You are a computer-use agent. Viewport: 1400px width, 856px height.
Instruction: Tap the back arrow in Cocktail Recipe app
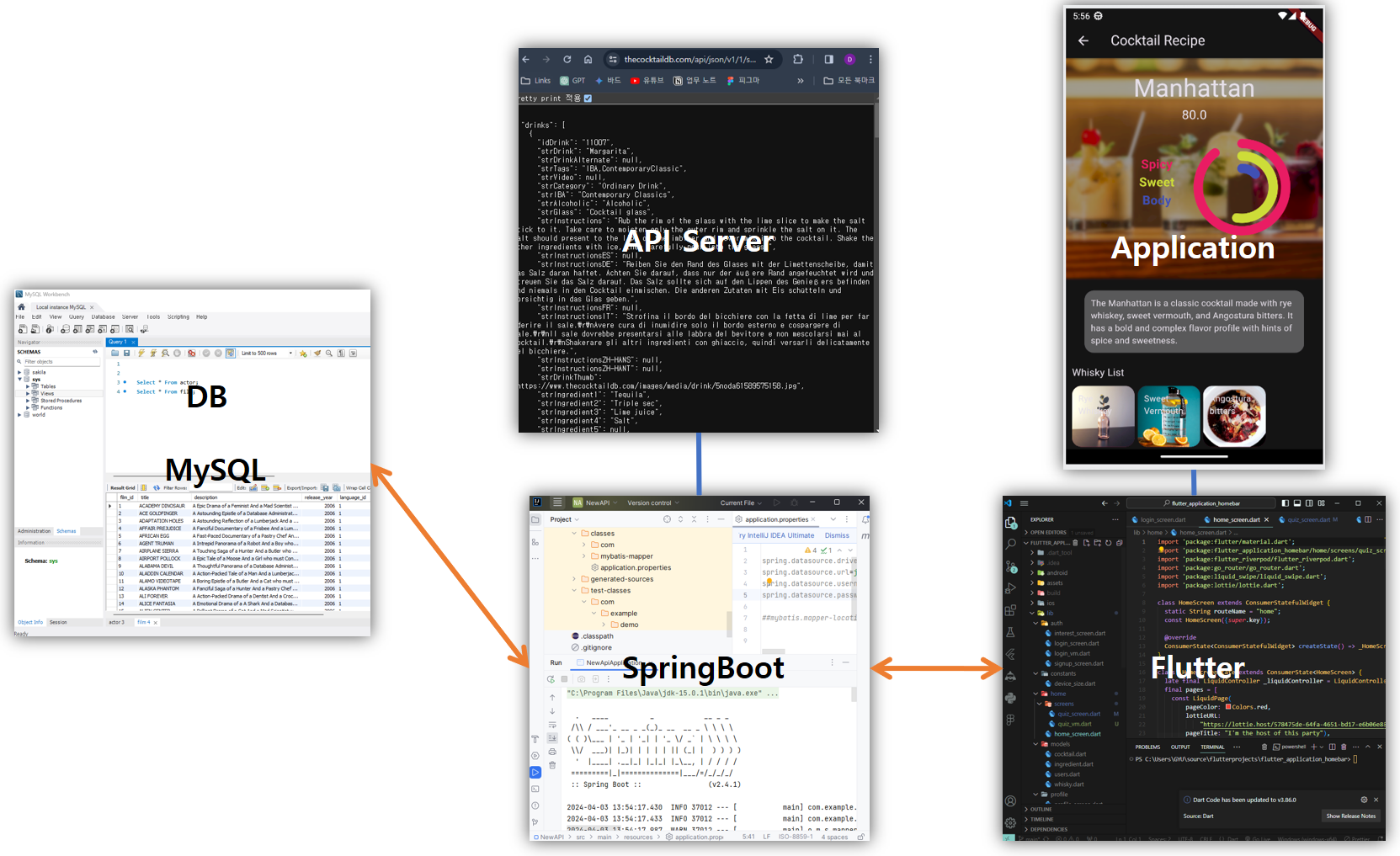click(1083, 40)
